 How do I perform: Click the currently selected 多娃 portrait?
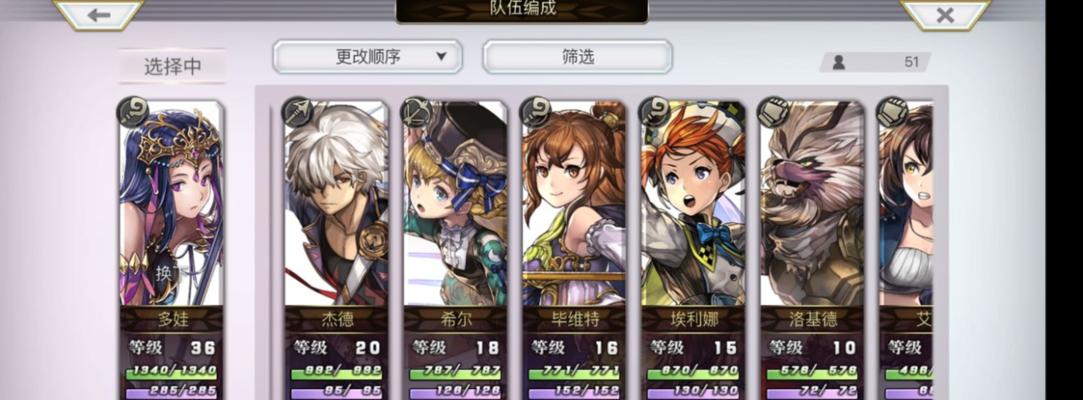tap(171, 204)
